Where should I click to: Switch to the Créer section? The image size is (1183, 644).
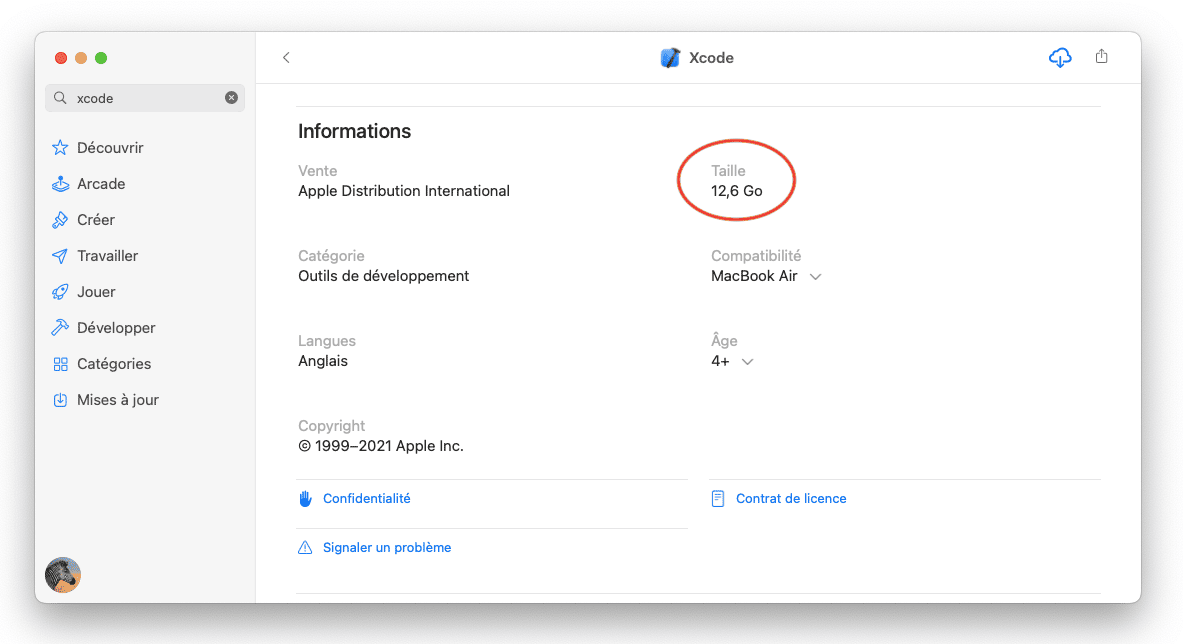click(x=96, y=220)
